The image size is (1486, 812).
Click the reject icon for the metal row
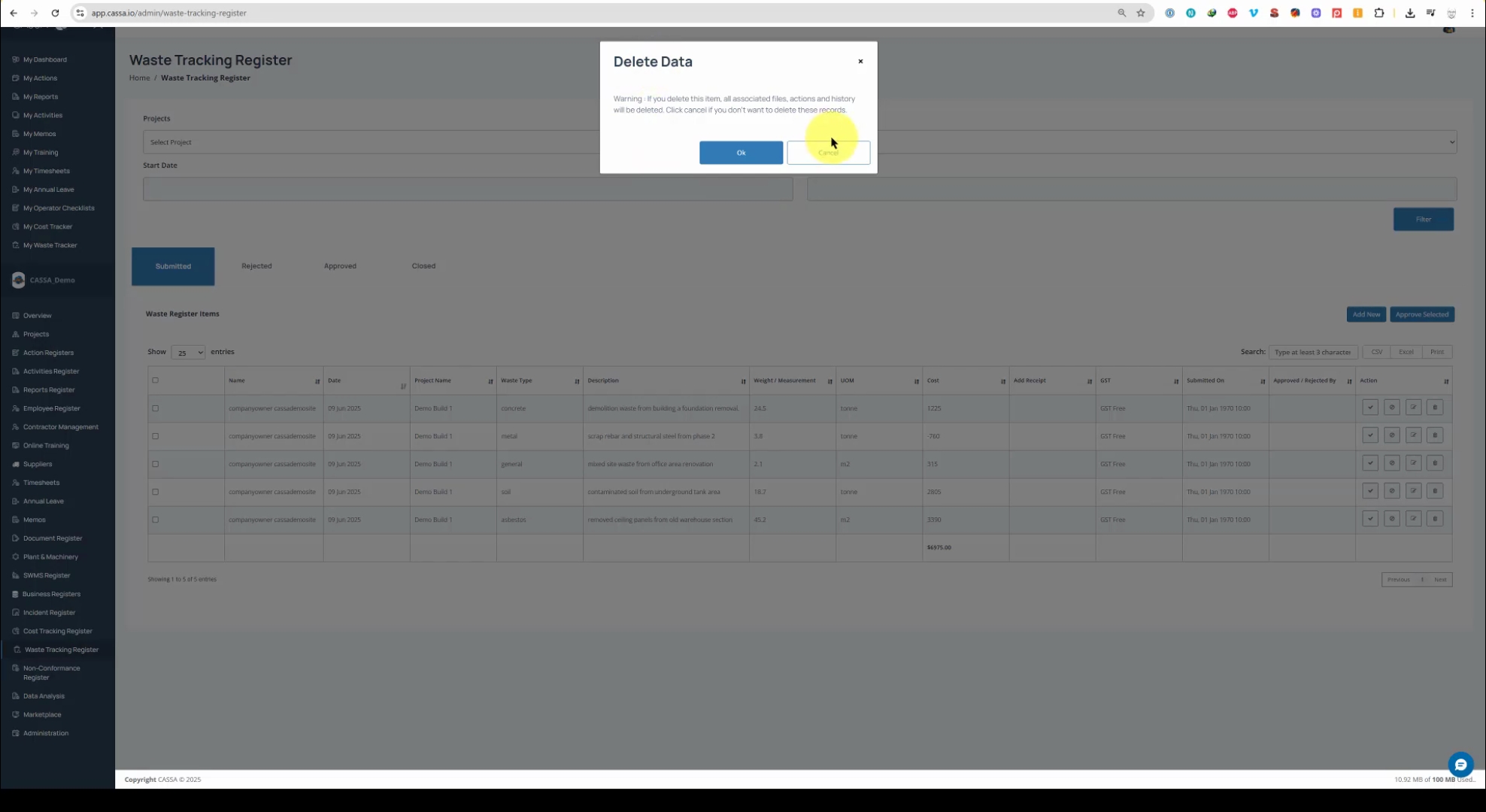(x=1391, y=435)
